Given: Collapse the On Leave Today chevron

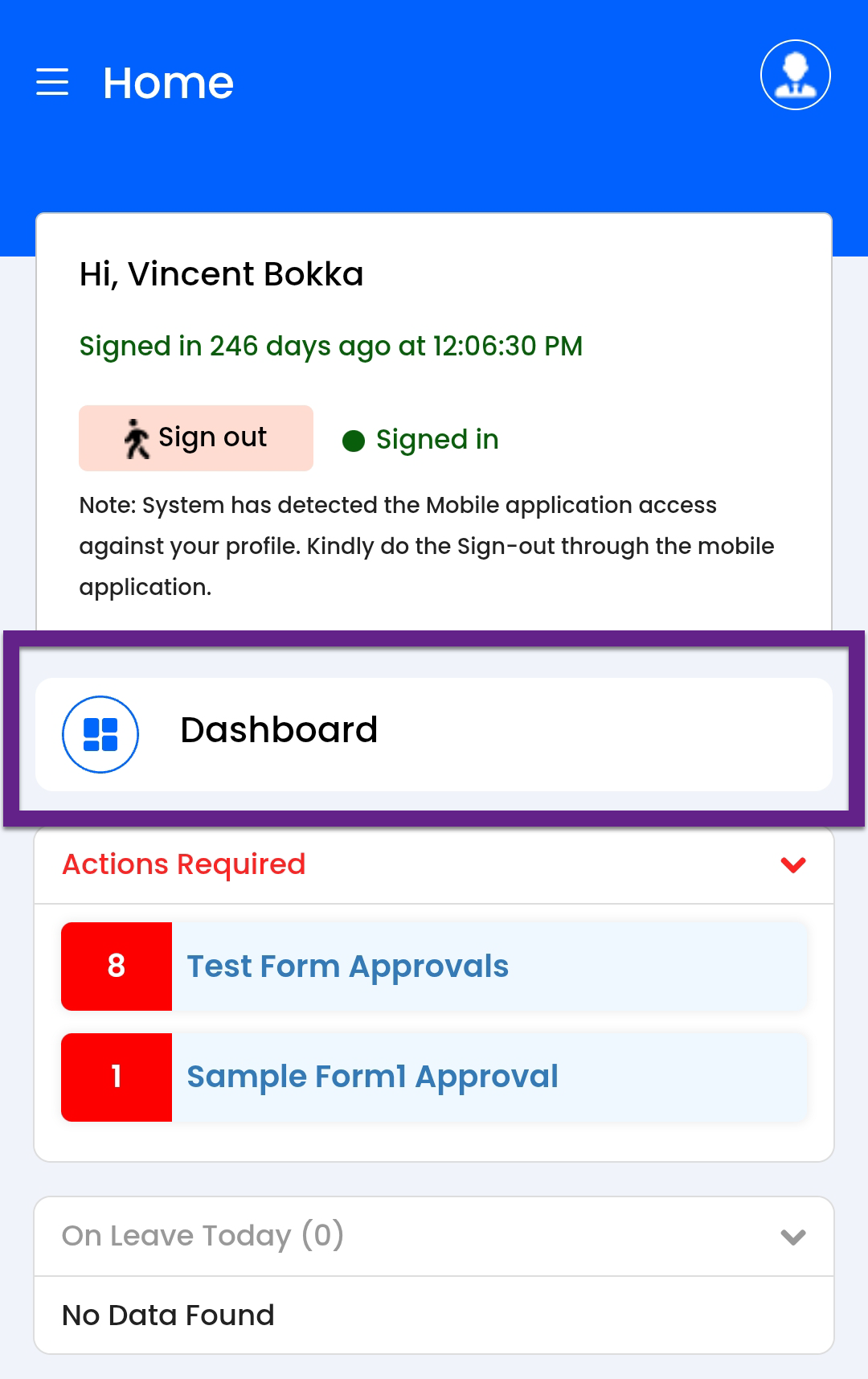Looking at the screenshot, I should pyautogui.click(x=792, y=1237).
